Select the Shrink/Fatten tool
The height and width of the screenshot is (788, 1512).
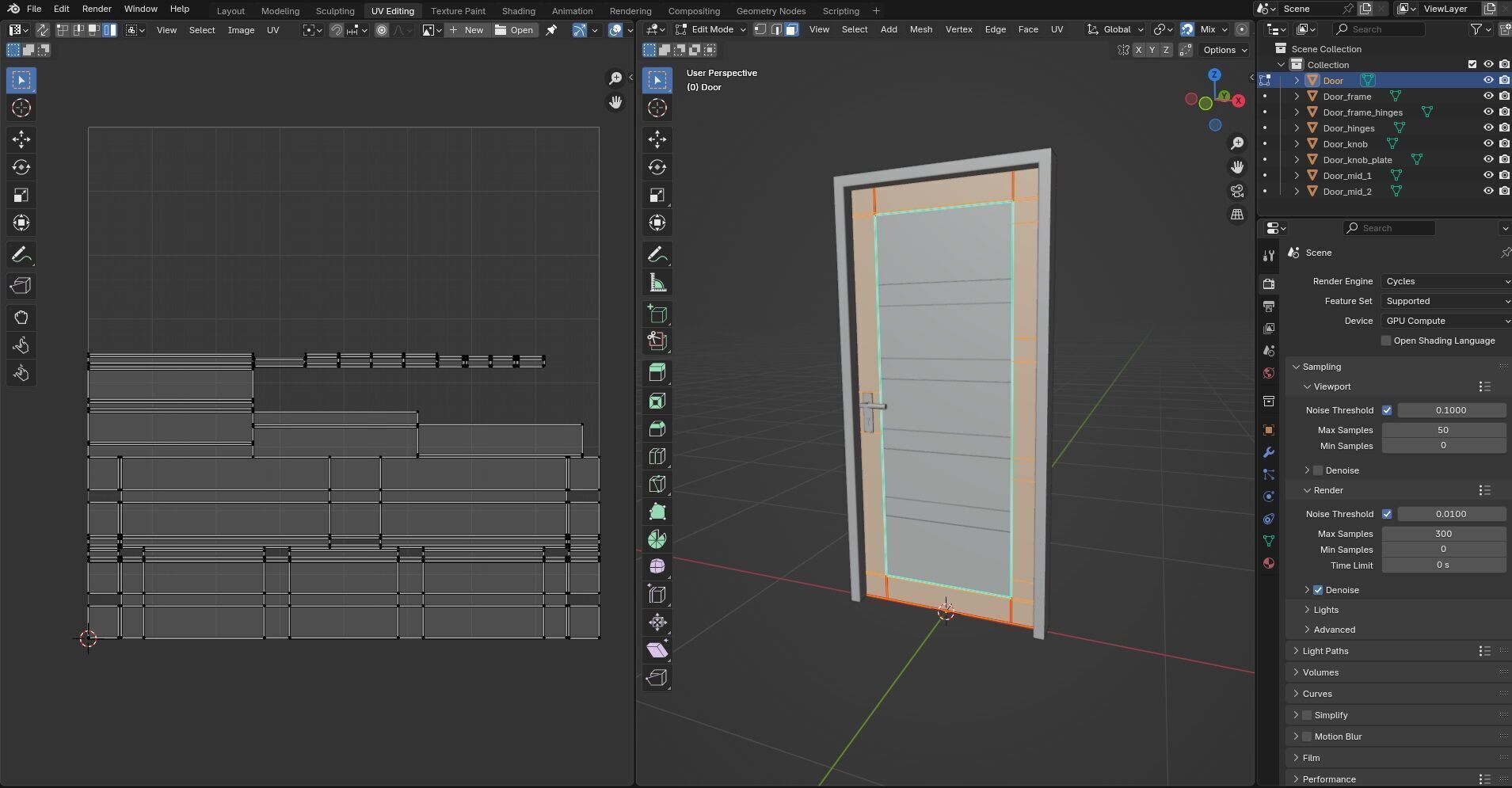(x=657, y=622)
